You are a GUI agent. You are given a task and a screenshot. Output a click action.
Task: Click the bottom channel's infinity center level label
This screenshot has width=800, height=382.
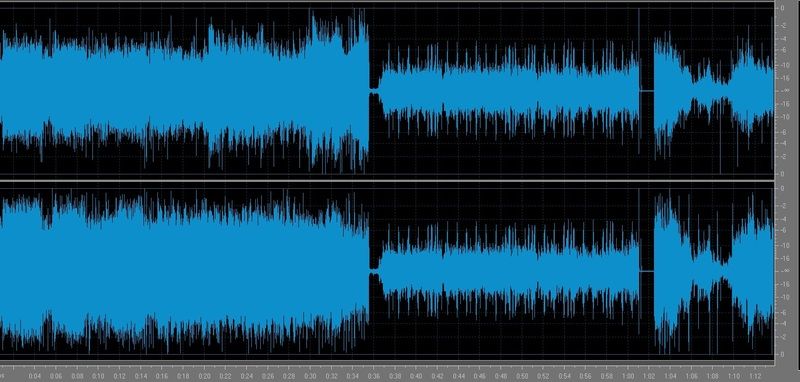coord(781,271)
